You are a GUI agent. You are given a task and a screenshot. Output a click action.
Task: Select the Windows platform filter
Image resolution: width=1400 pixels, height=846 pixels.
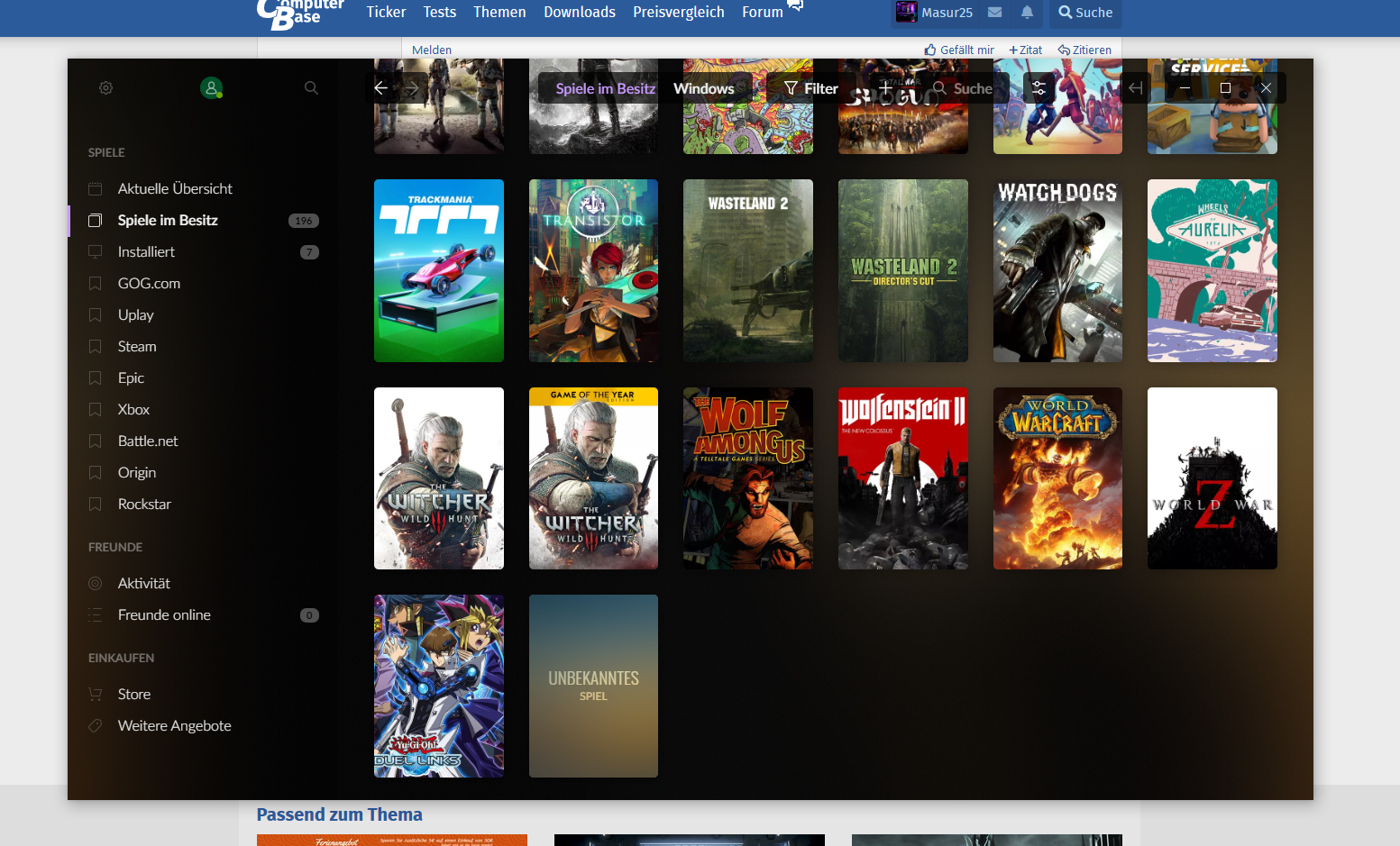tap(704, 88)
